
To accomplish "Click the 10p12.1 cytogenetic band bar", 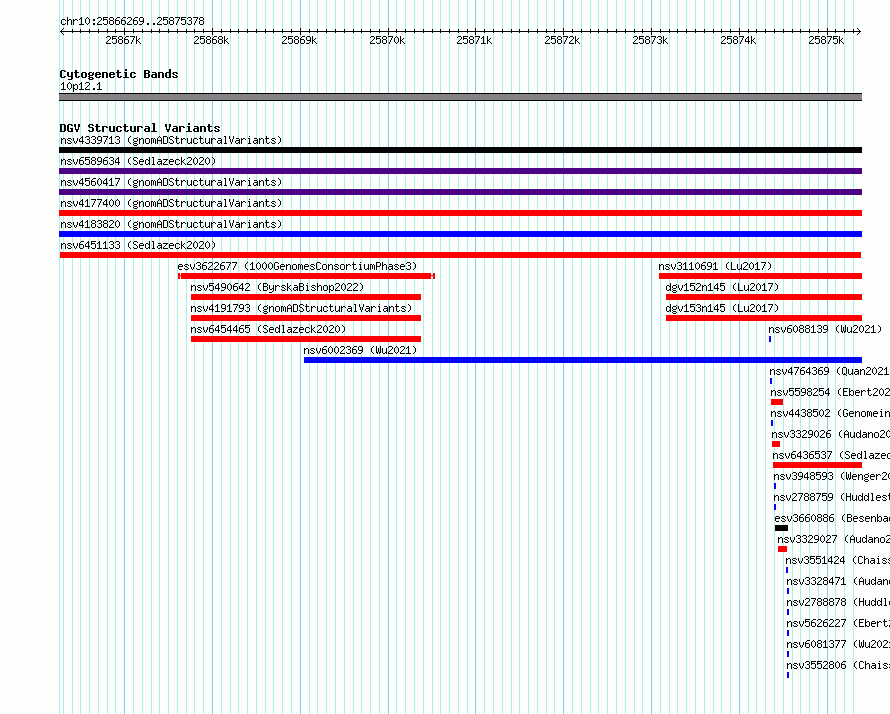I will click(x=460, y=97).
